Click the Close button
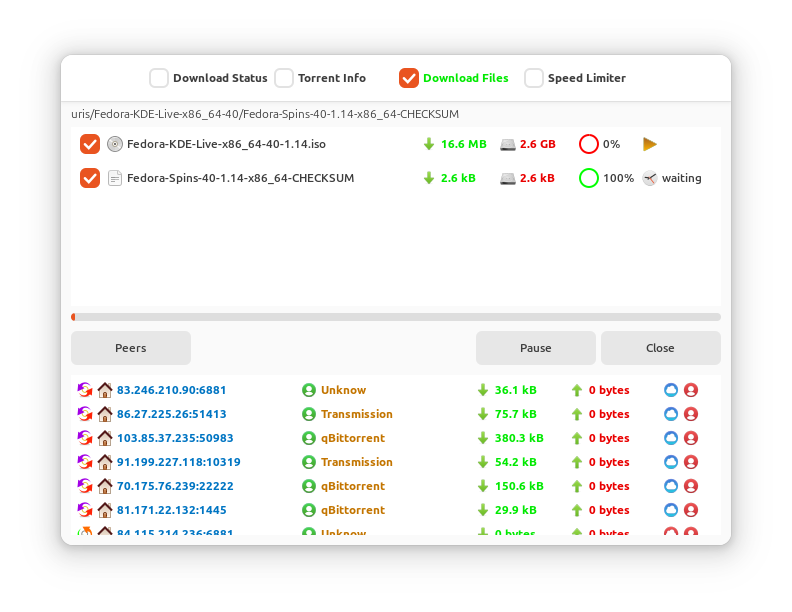Viewport: 792px width, 612px height. 661,348
